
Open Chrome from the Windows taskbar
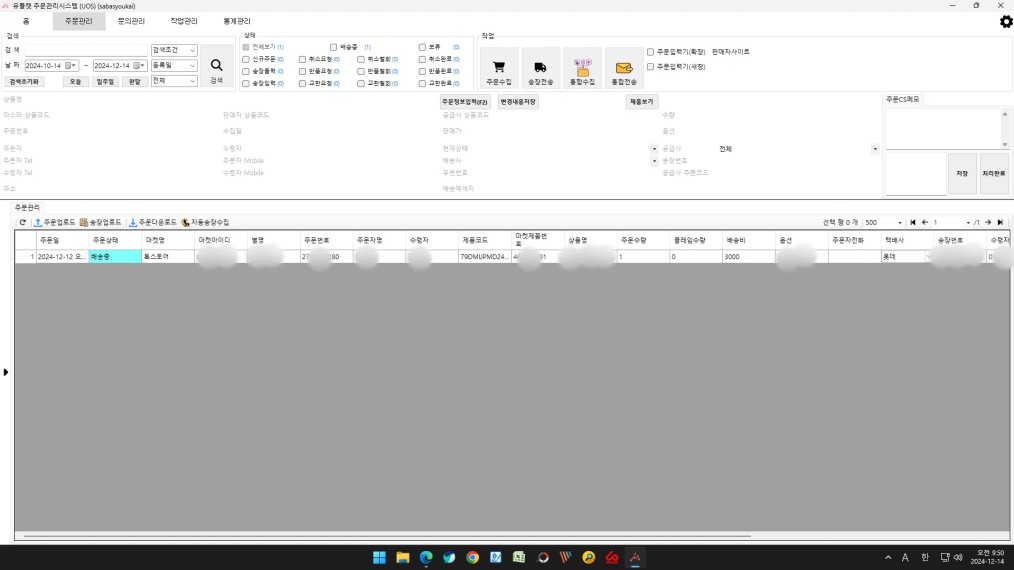472,557
